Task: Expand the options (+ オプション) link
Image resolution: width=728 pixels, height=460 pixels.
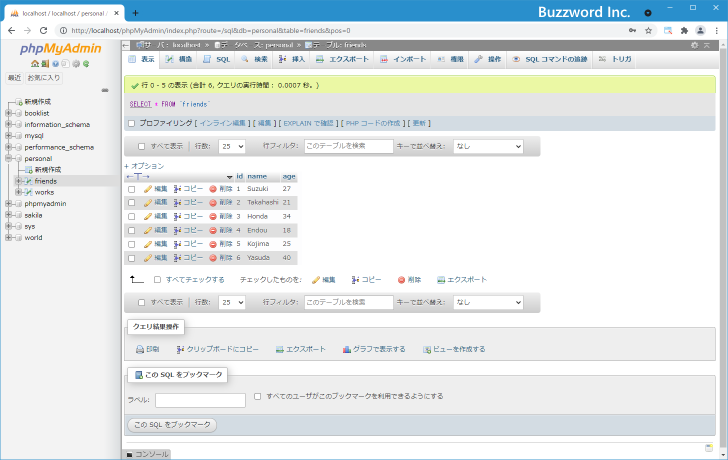Action: coord(144,166)
